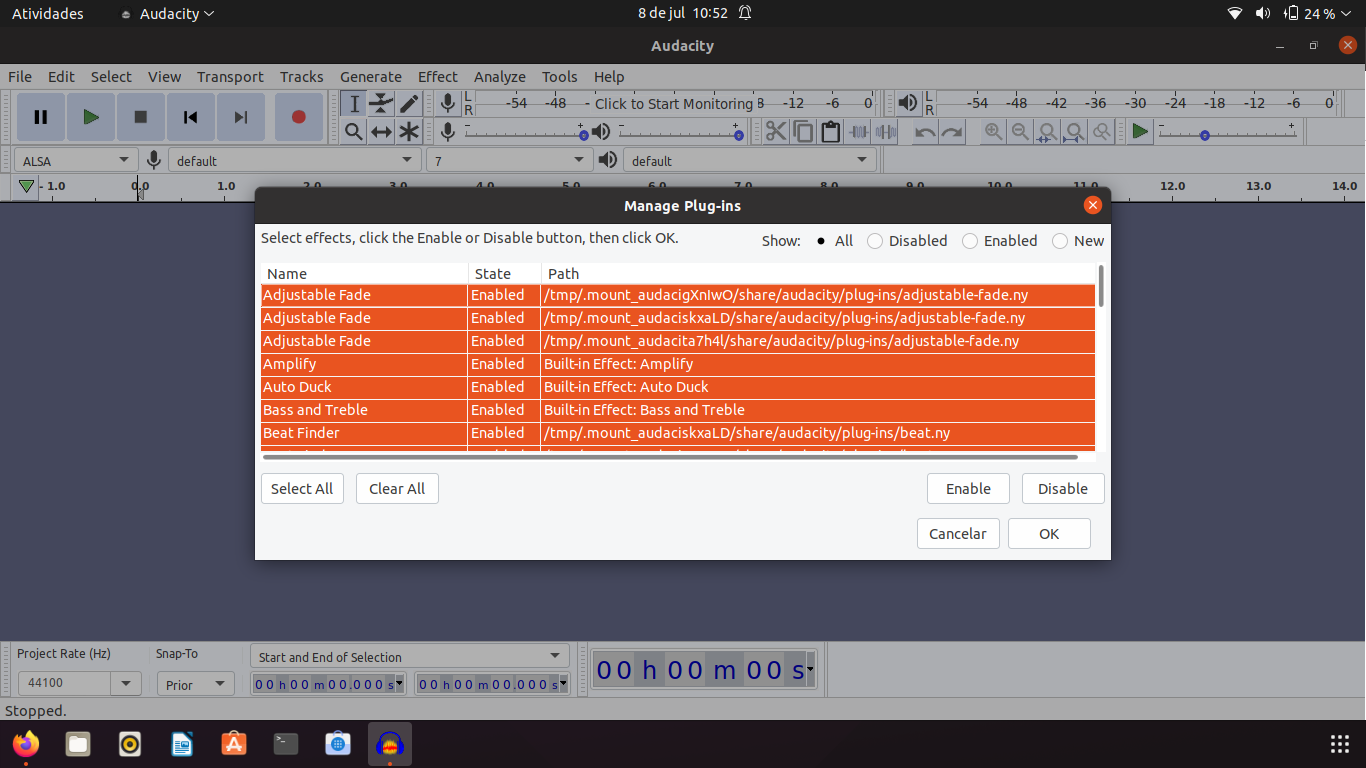Open Firefox from the dock
The width and height of the screenshot is (1366, 768).
tap(26, 744)
